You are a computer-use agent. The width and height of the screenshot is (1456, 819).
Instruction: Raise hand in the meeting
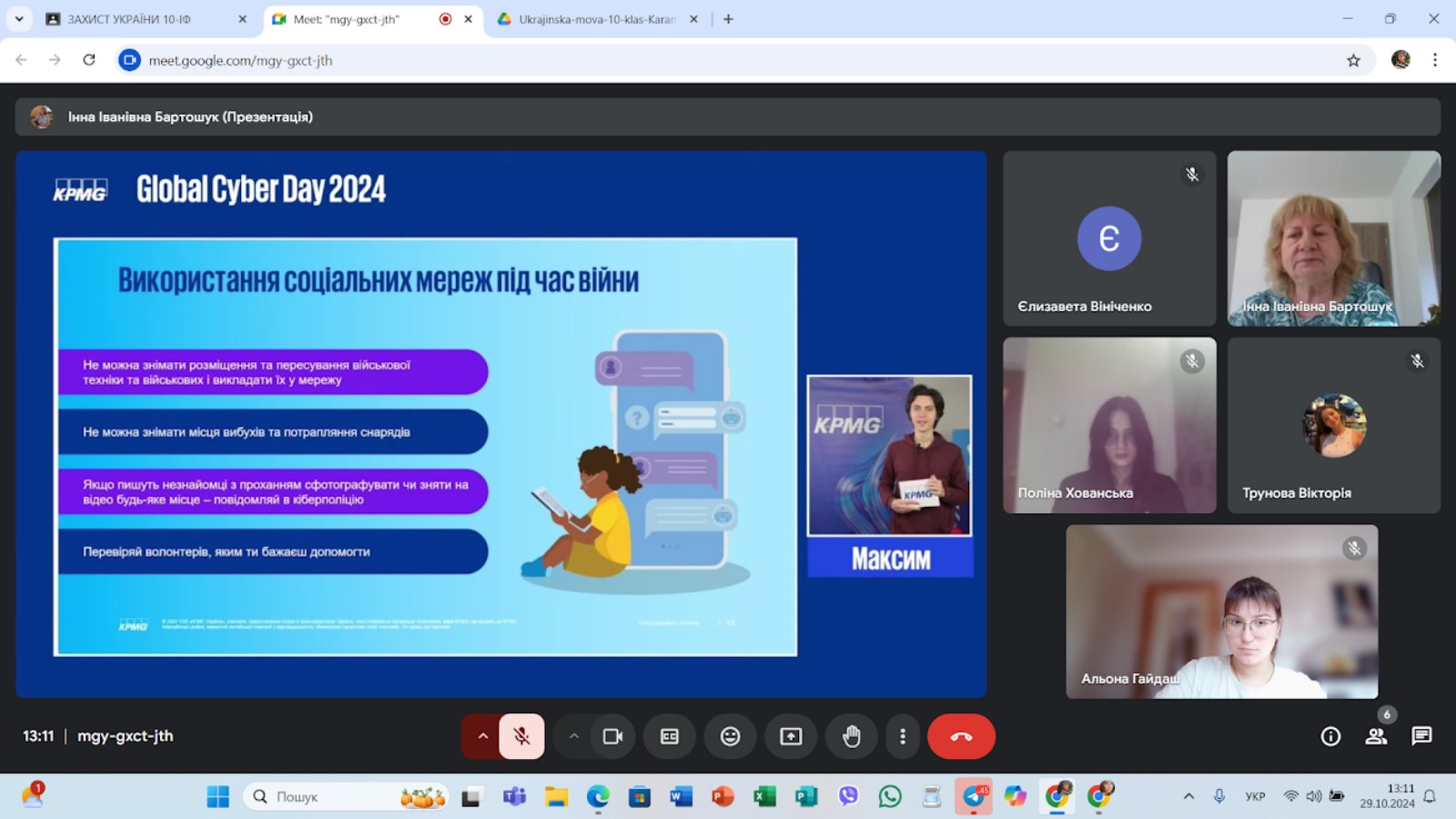(x=851, y=736)
